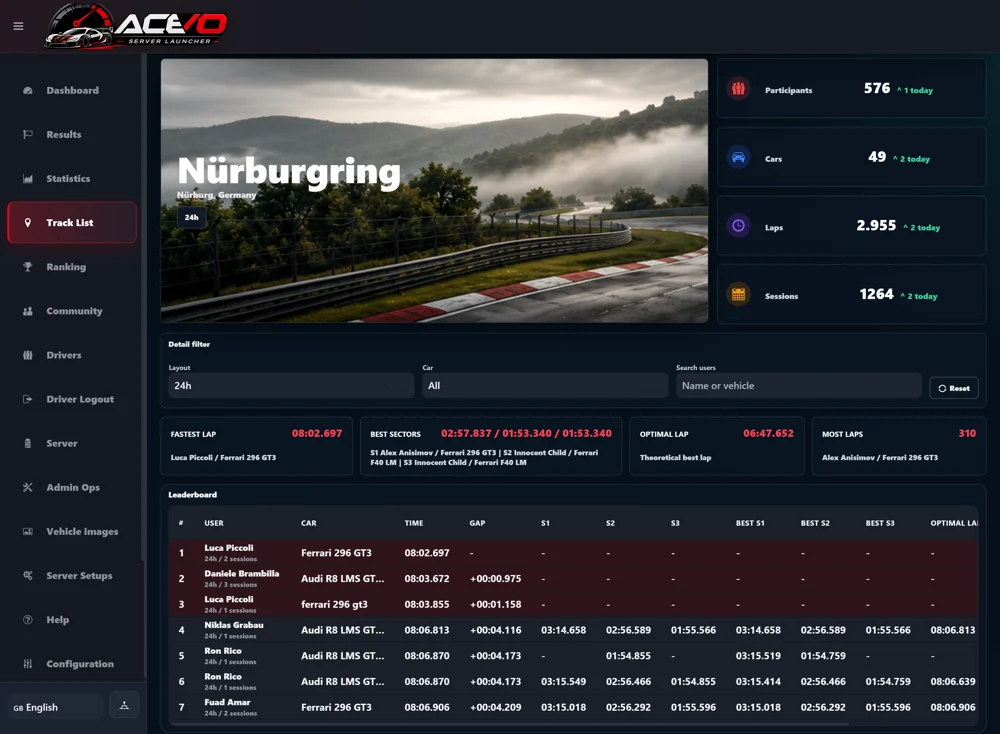
Task: Click the Help question mark icon
Action: [x=27, y=620]
